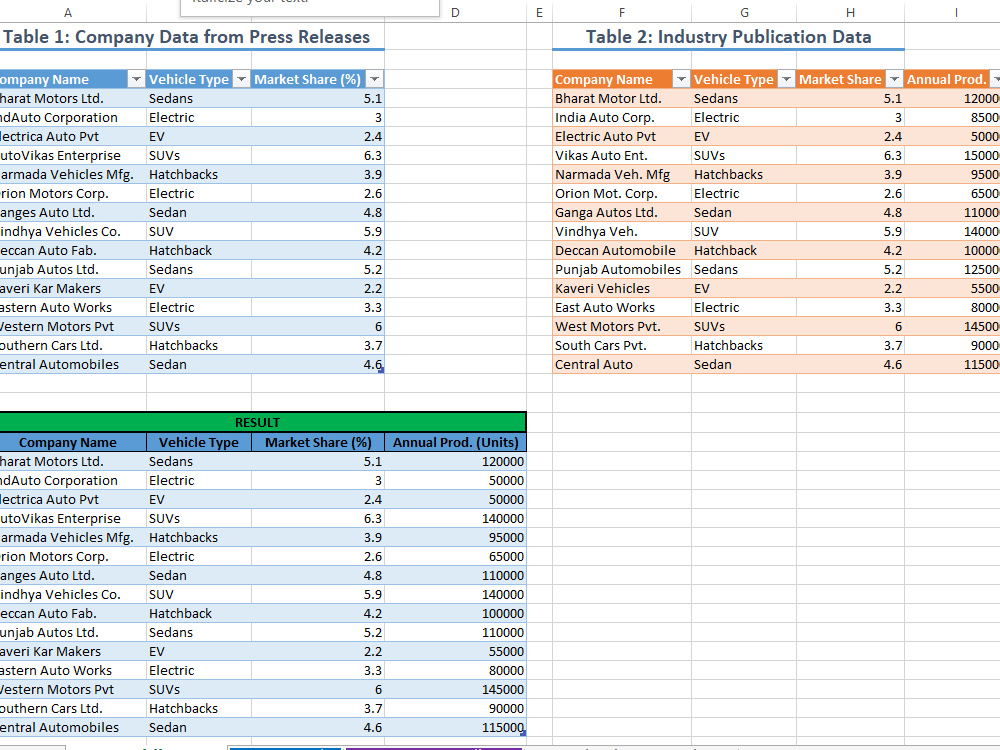Open the Vehicle Type filter in Table 2
The width and height of the screenshot is (1000, 750).
(x=785, y=78)
